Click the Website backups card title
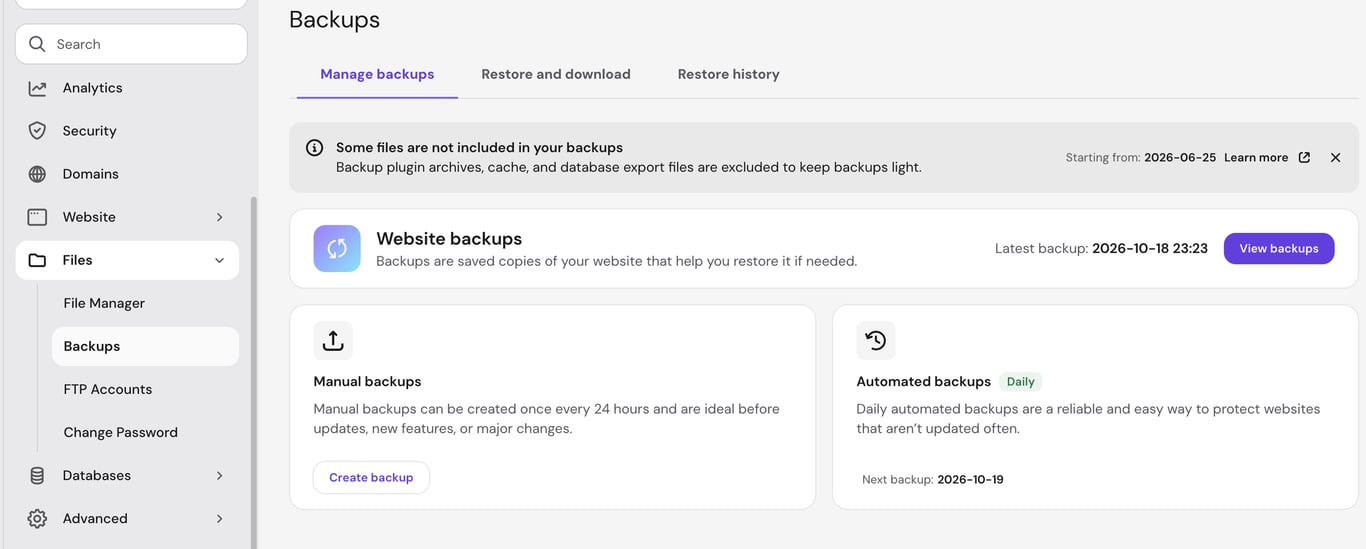This screenshot has width=1366, height=549. coord(449,239)
